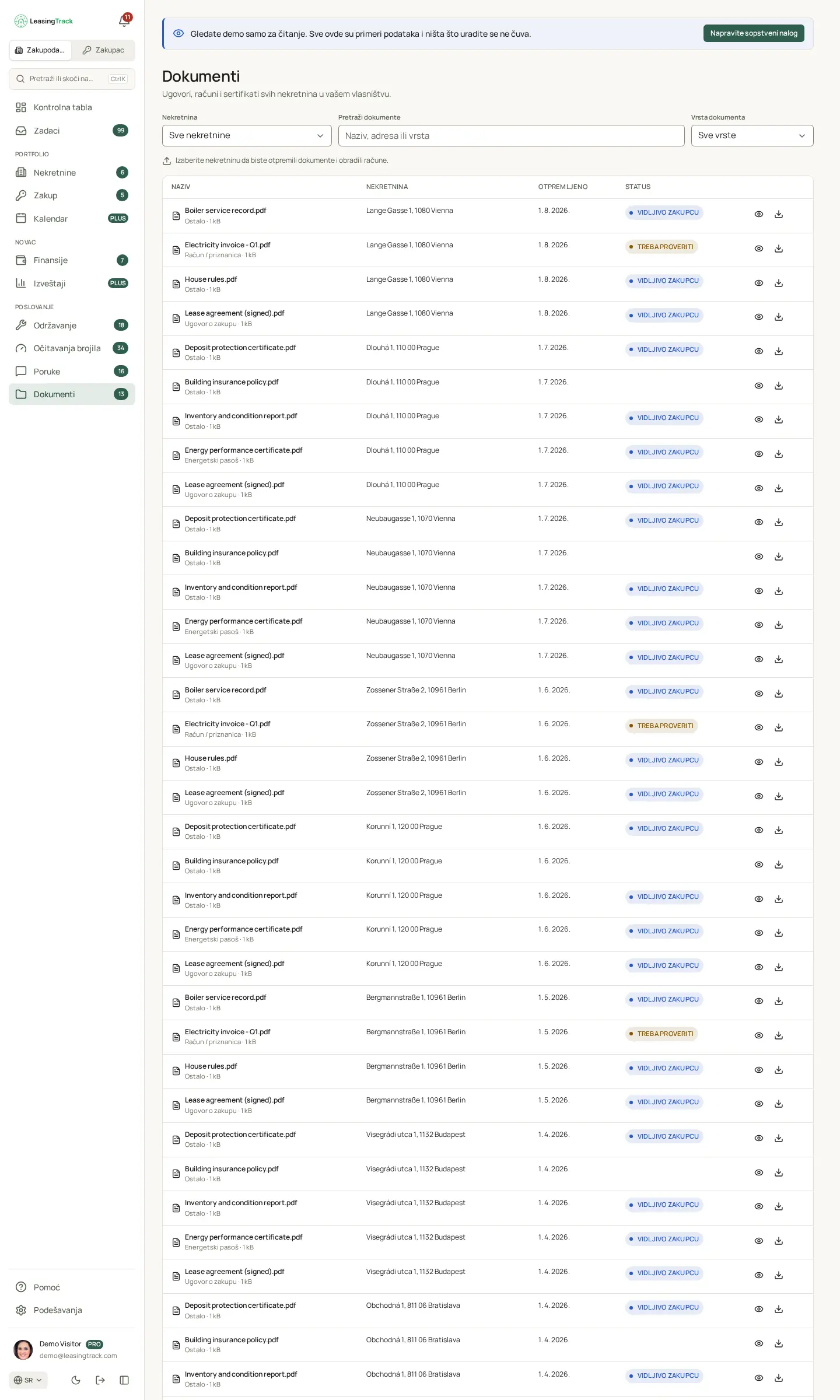Preview House rules.pdf at Lange Gasse

coord(758,283)
